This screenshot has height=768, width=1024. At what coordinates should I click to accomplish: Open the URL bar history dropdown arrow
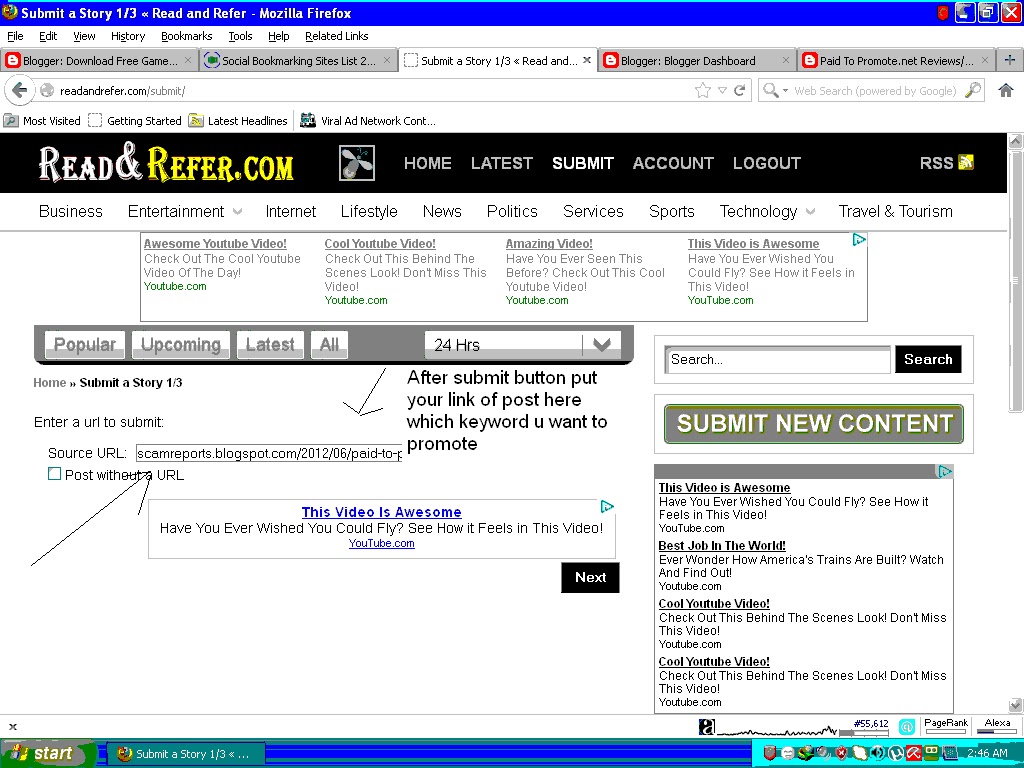(722, 90)
